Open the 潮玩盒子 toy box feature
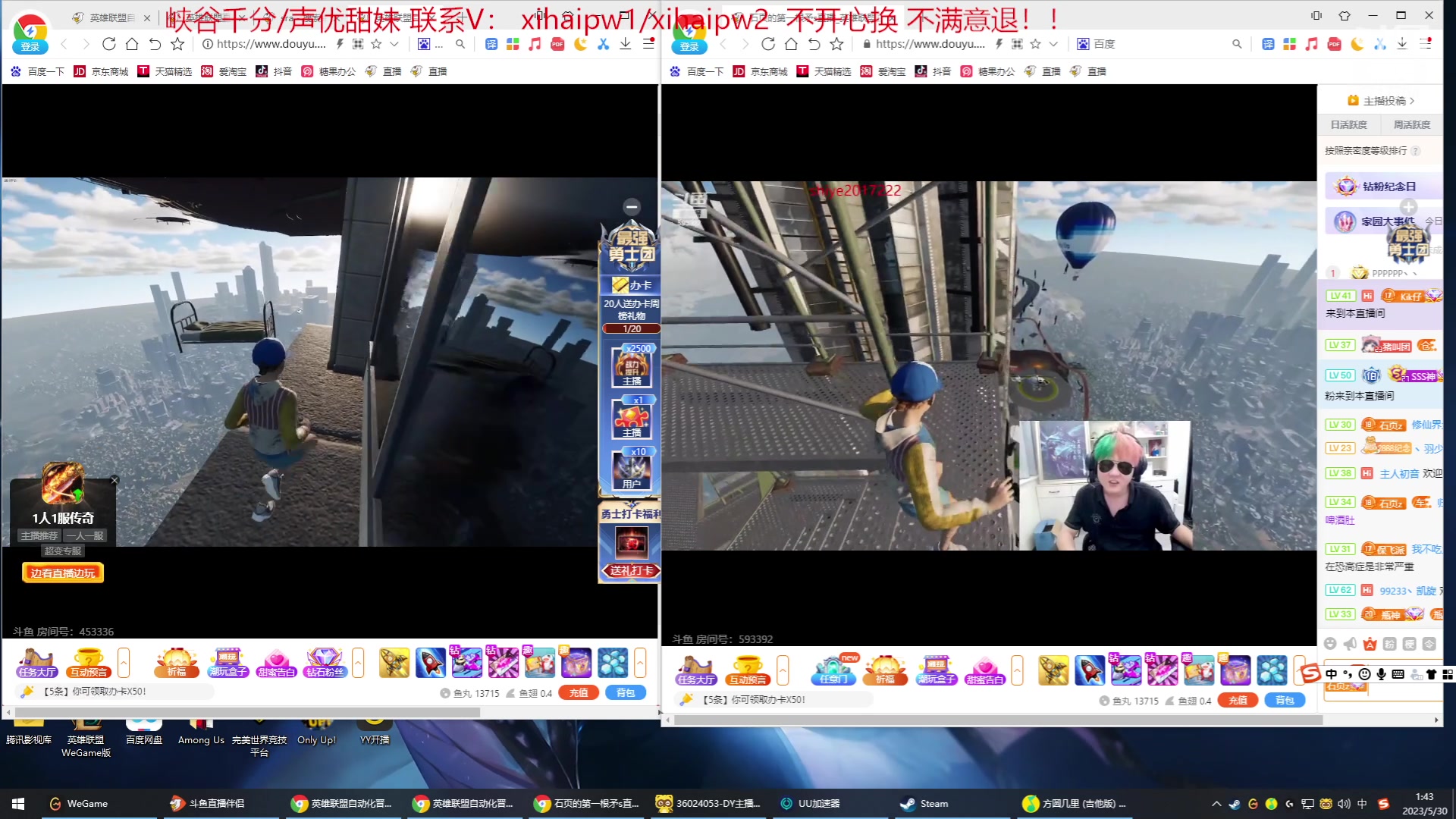Screen dimensions: 1456x819 (x=227, y=664)
